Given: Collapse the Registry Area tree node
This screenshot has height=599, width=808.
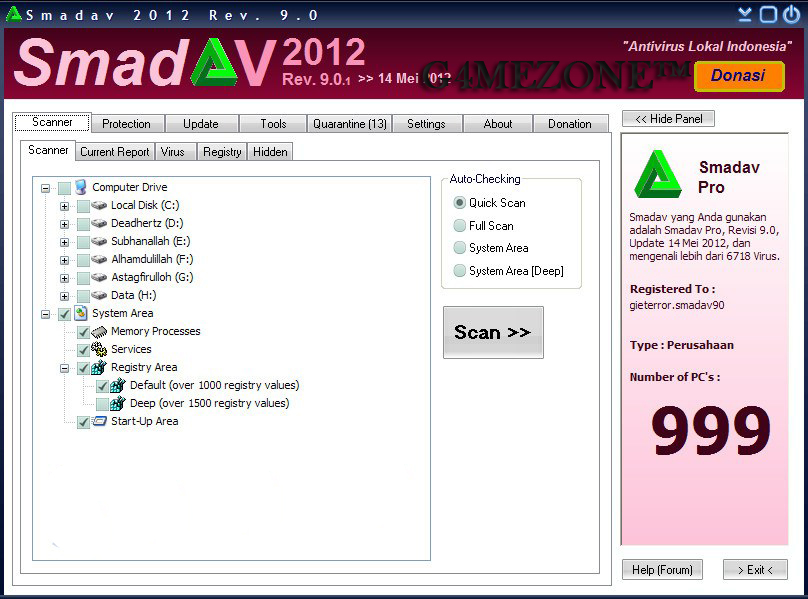Looking at the screenshot, I should [x=64, y=369].
